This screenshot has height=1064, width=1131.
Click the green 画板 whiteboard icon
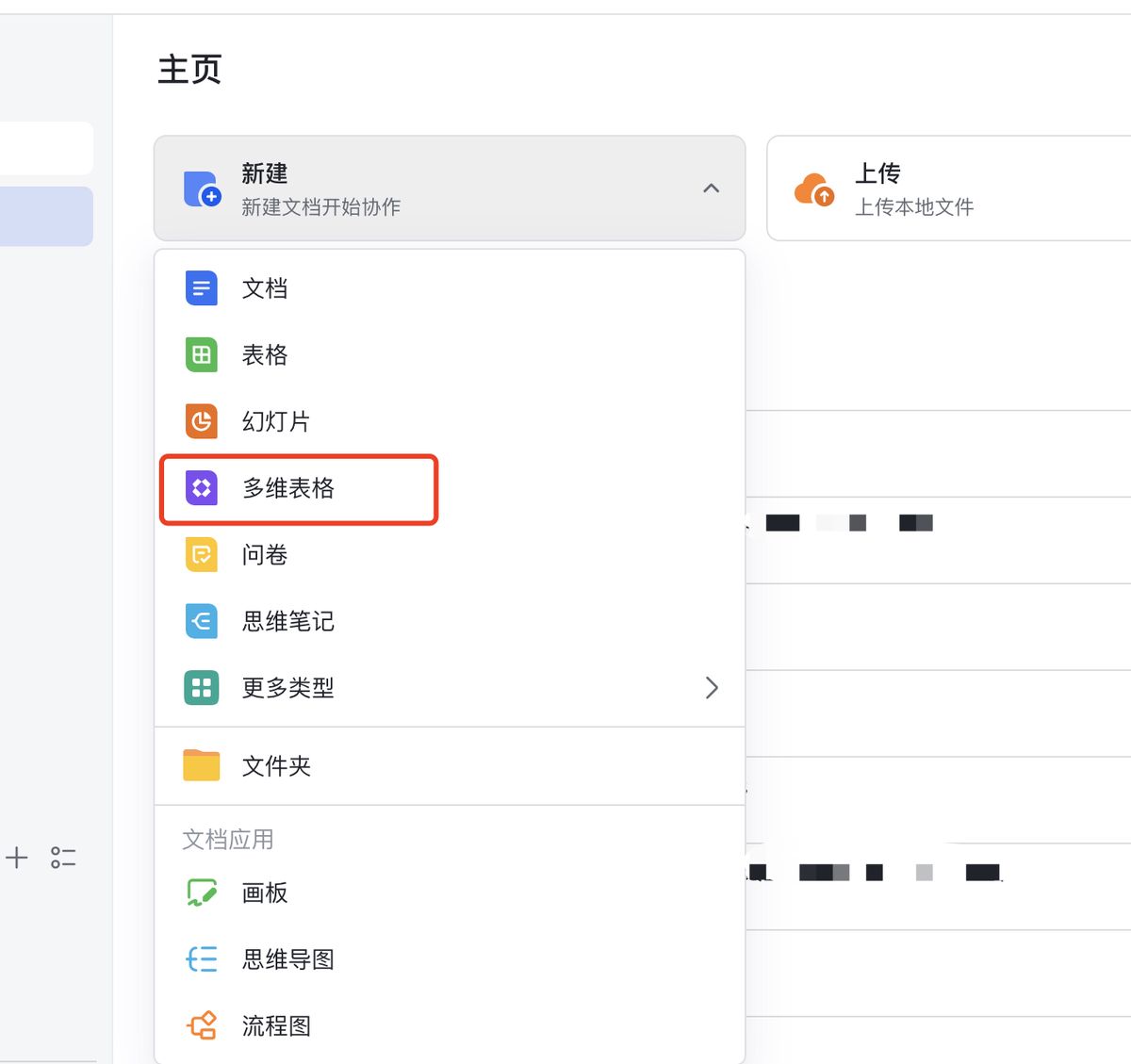coord(201,892)
